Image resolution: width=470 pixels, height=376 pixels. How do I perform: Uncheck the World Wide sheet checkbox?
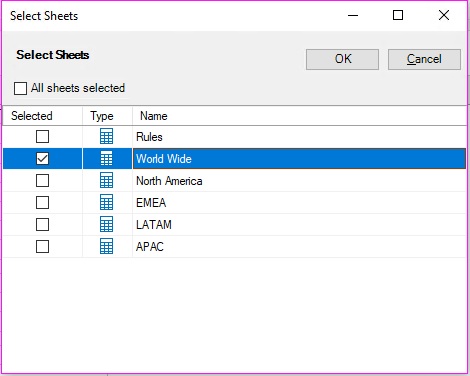coord(42,158)
